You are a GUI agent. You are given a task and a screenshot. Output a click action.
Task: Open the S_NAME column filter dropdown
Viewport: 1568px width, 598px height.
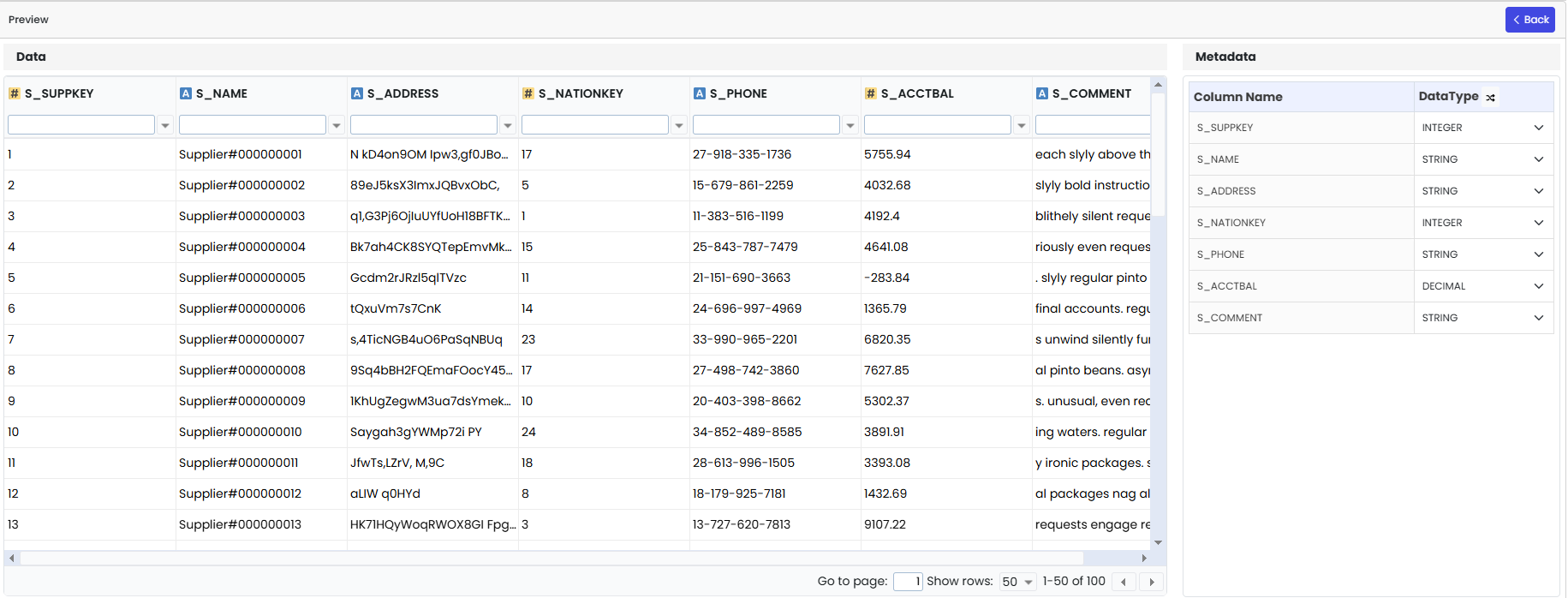[337, 125]
